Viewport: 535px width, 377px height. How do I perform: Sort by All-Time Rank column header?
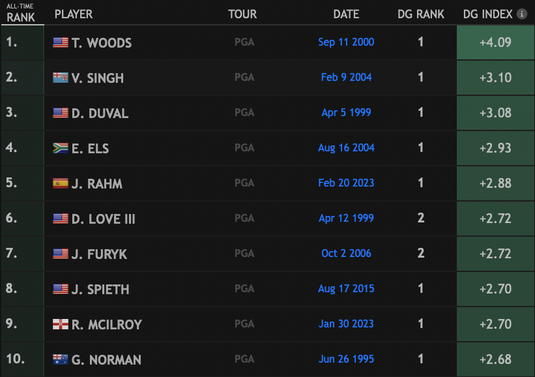[20, 13]
